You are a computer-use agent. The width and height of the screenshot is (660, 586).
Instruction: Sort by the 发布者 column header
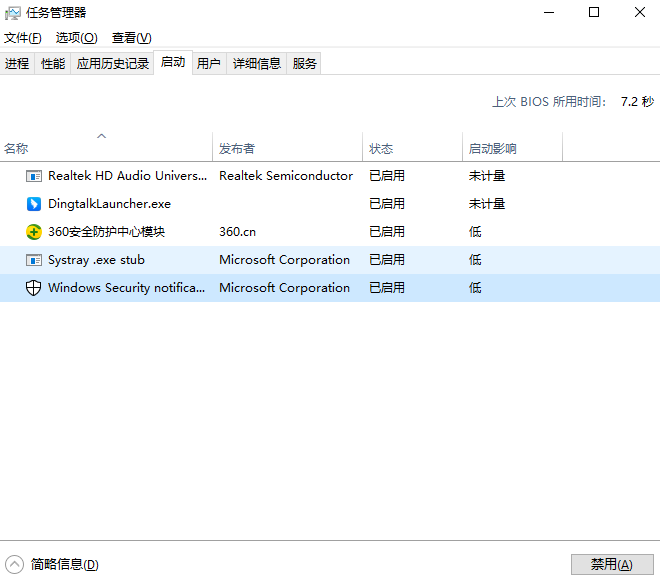(237, 149)
